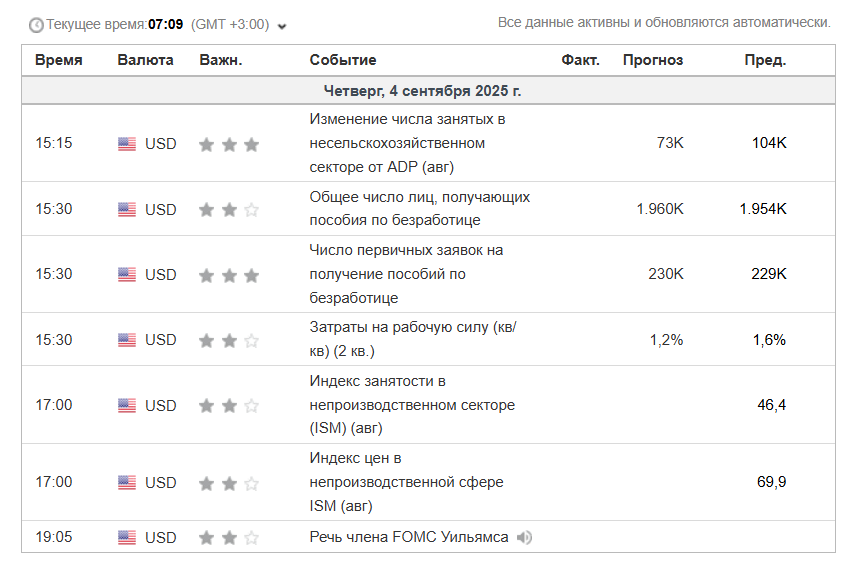Screen dimensions: 857x571
Task: Open the ADP nonfarm employment change event
Action: point(407,143)
